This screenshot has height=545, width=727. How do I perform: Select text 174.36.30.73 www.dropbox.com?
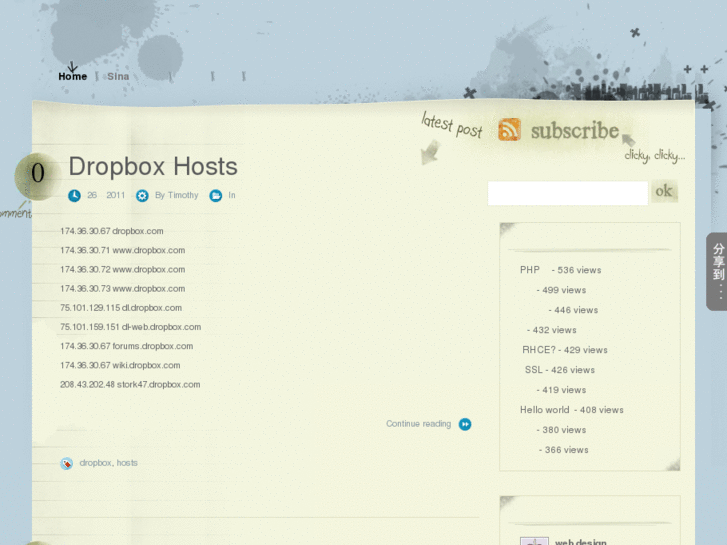click(x=122, y=289)
